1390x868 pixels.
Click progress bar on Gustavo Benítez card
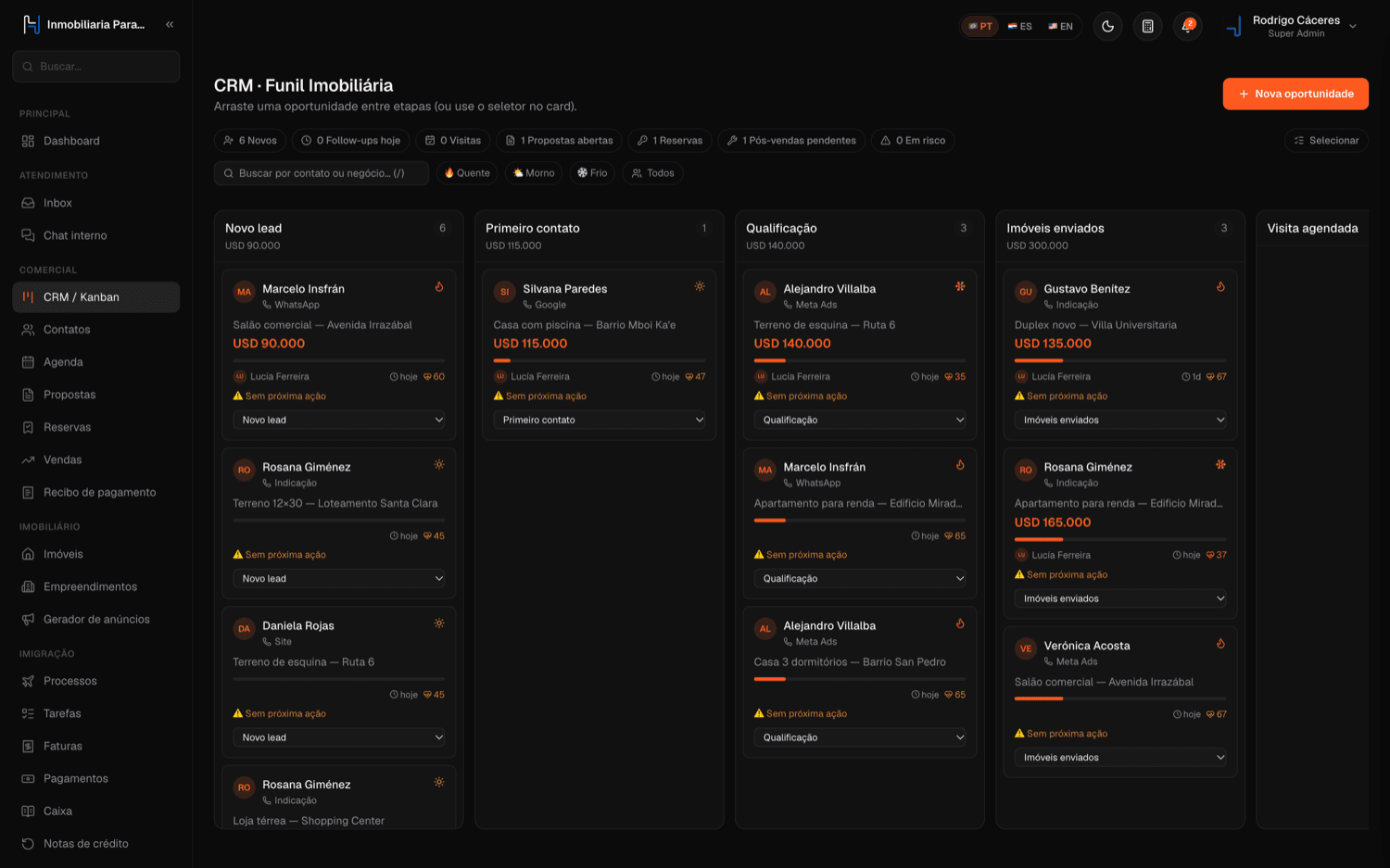(1120, 360)
